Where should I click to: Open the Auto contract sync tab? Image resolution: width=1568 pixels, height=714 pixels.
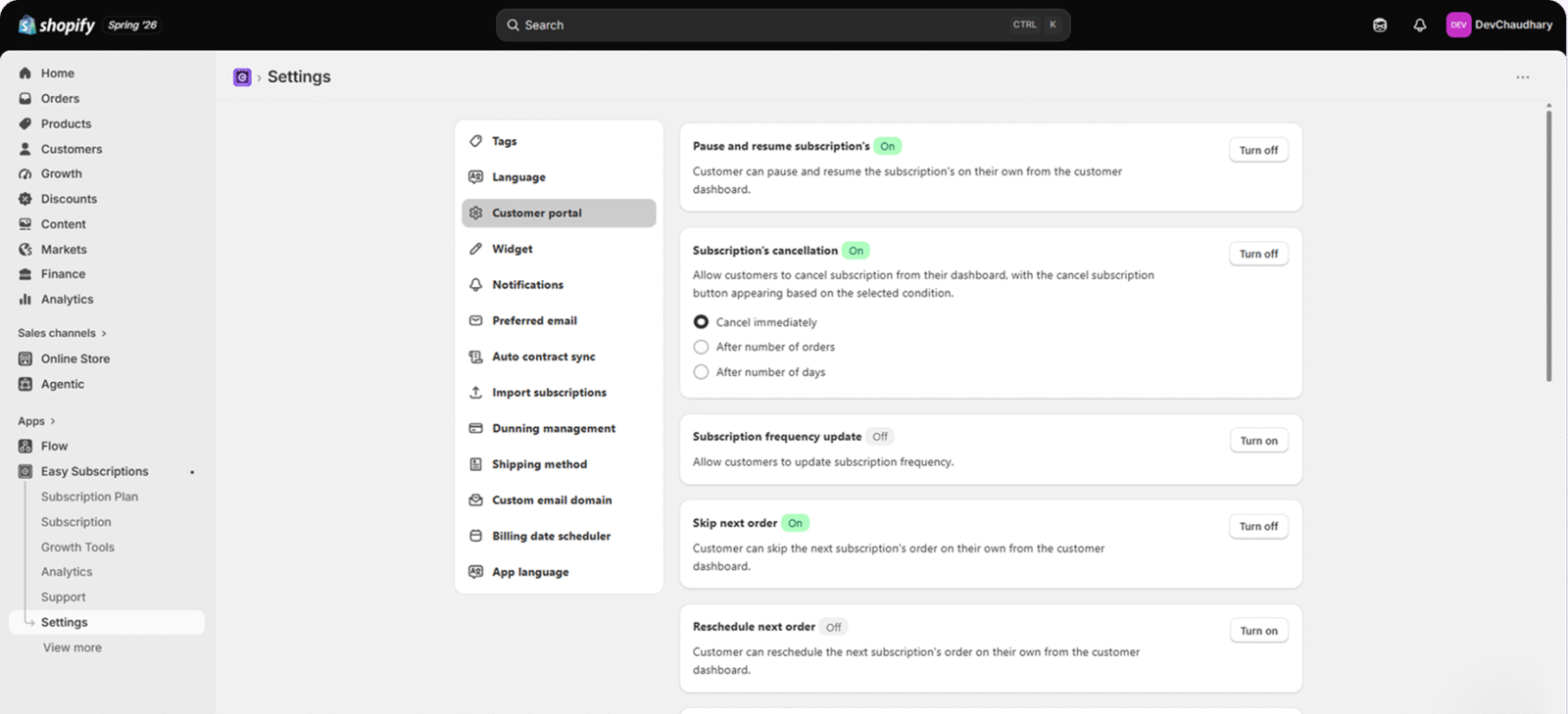click(x=559, y=357)
